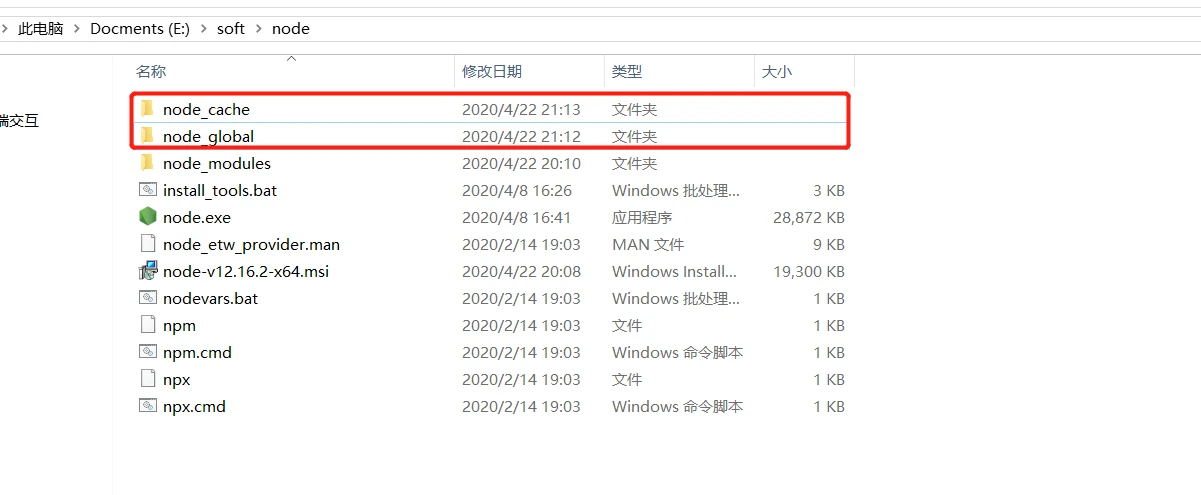Select the npx.cmd file name
1201x495 pixels.
(194, 406)
